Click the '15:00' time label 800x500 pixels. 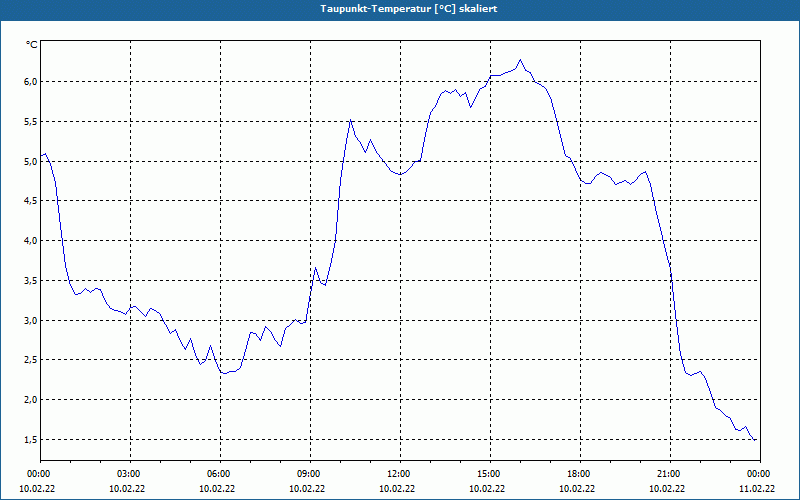(487, 474)
